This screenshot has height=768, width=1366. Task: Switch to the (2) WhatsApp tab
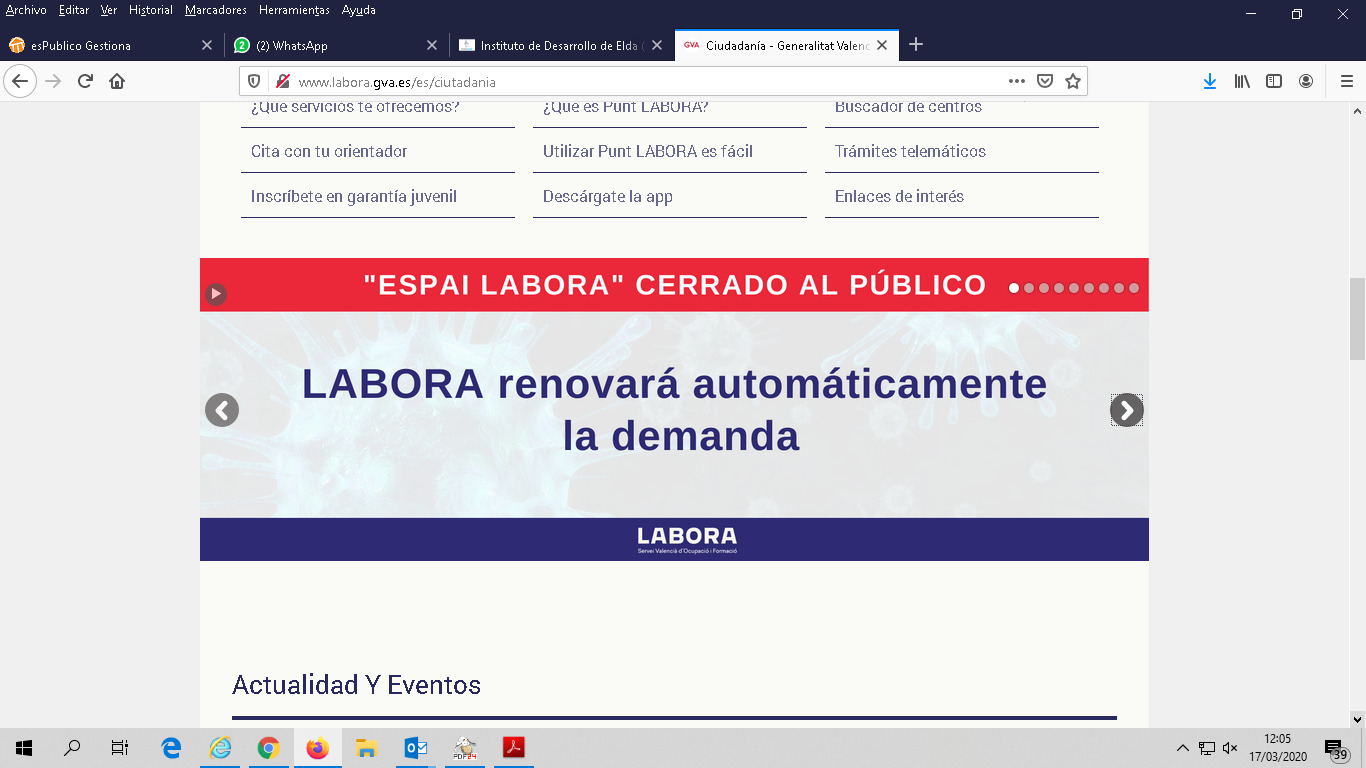pos(336,45)
